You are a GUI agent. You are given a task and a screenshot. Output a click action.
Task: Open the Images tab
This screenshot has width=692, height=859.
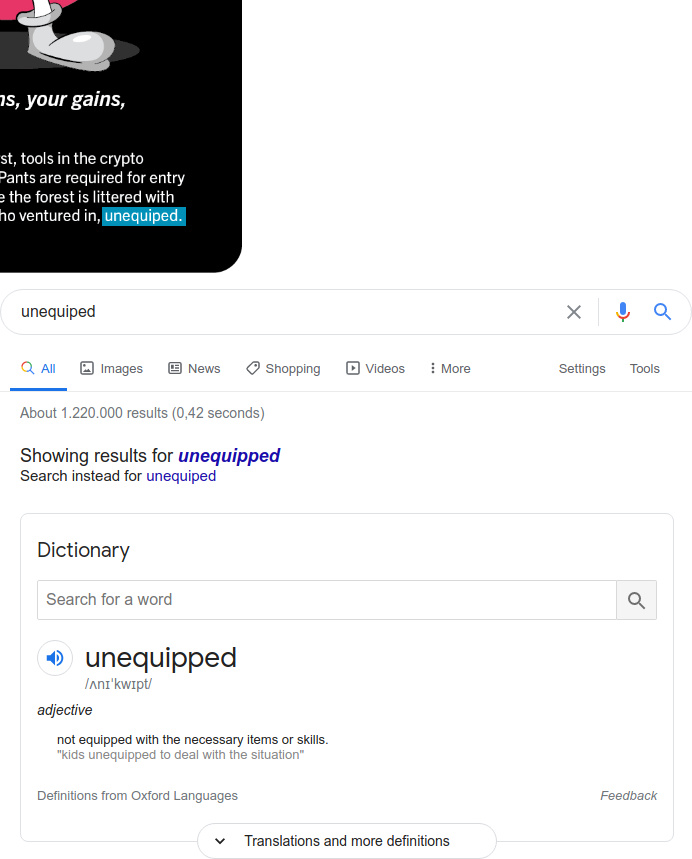(111, 369)
